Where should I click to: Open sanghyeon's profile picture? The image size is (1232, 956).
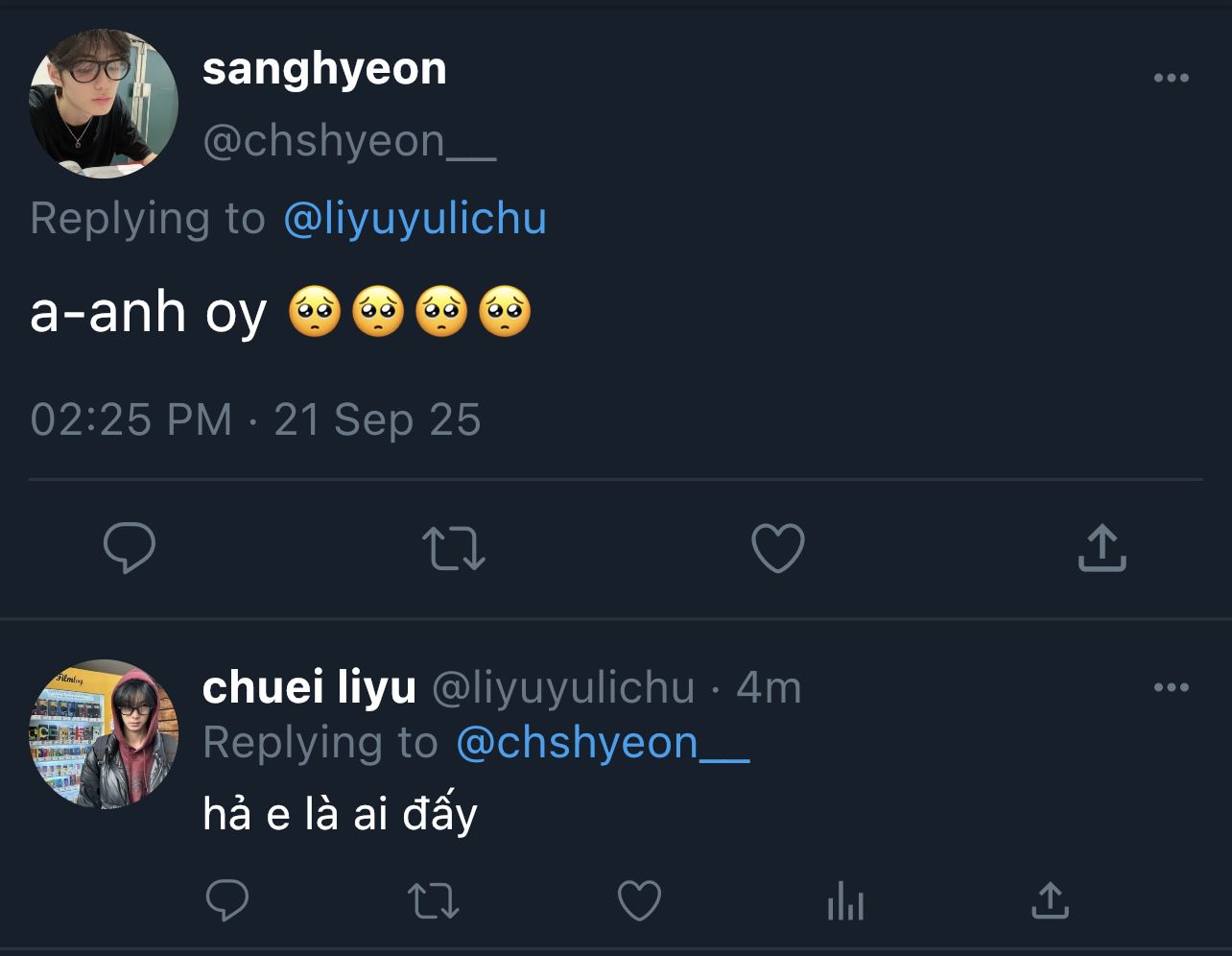click(x=104, y=104)
